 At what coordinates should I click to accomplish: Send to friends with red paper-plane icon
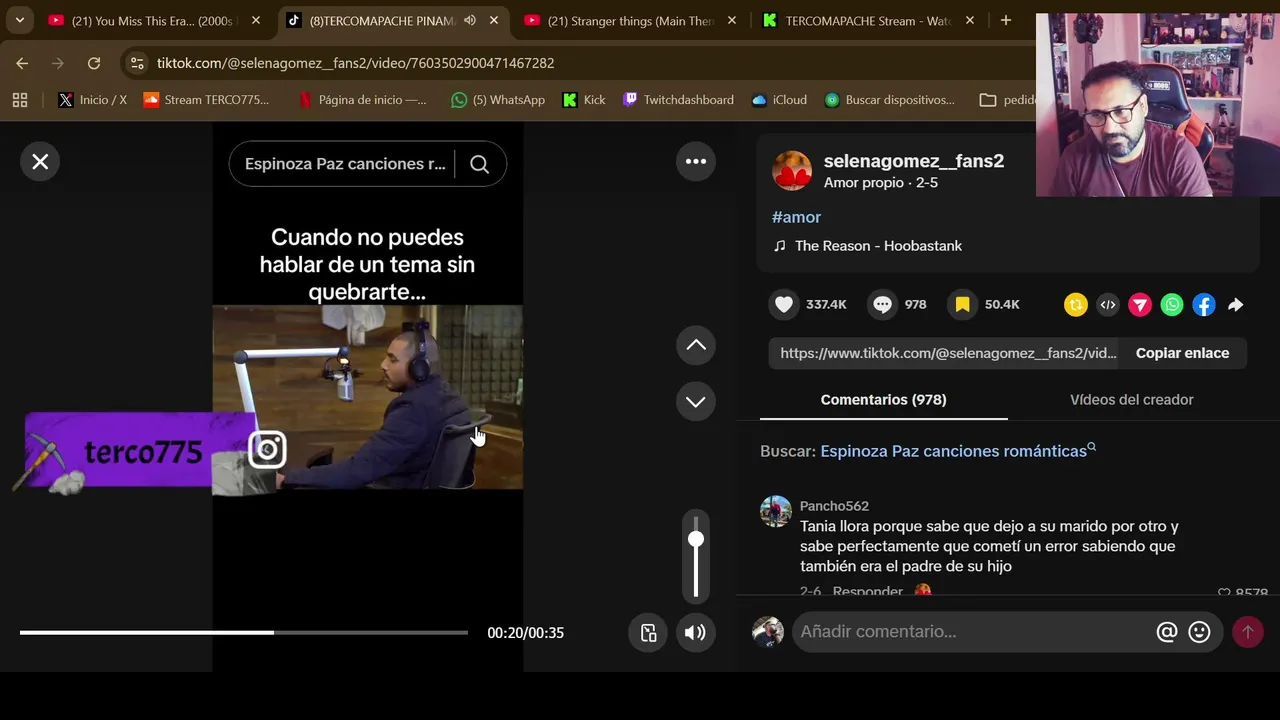1140,305
